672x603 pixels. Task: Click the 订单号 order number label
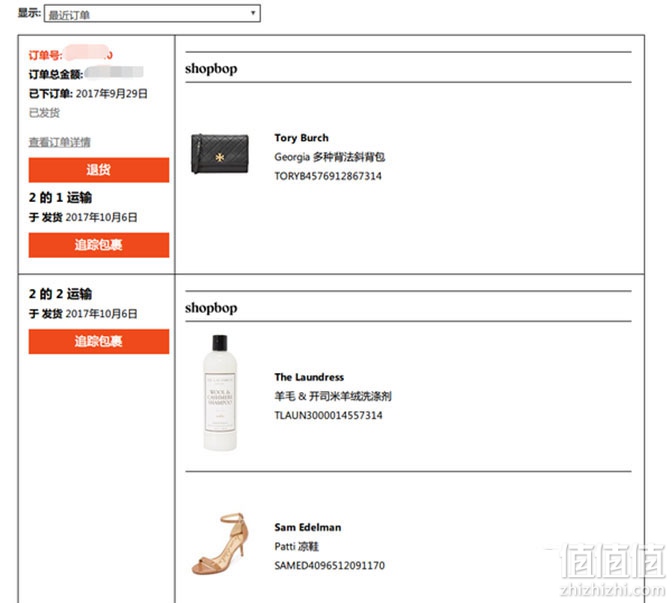[x=45, y=55]
